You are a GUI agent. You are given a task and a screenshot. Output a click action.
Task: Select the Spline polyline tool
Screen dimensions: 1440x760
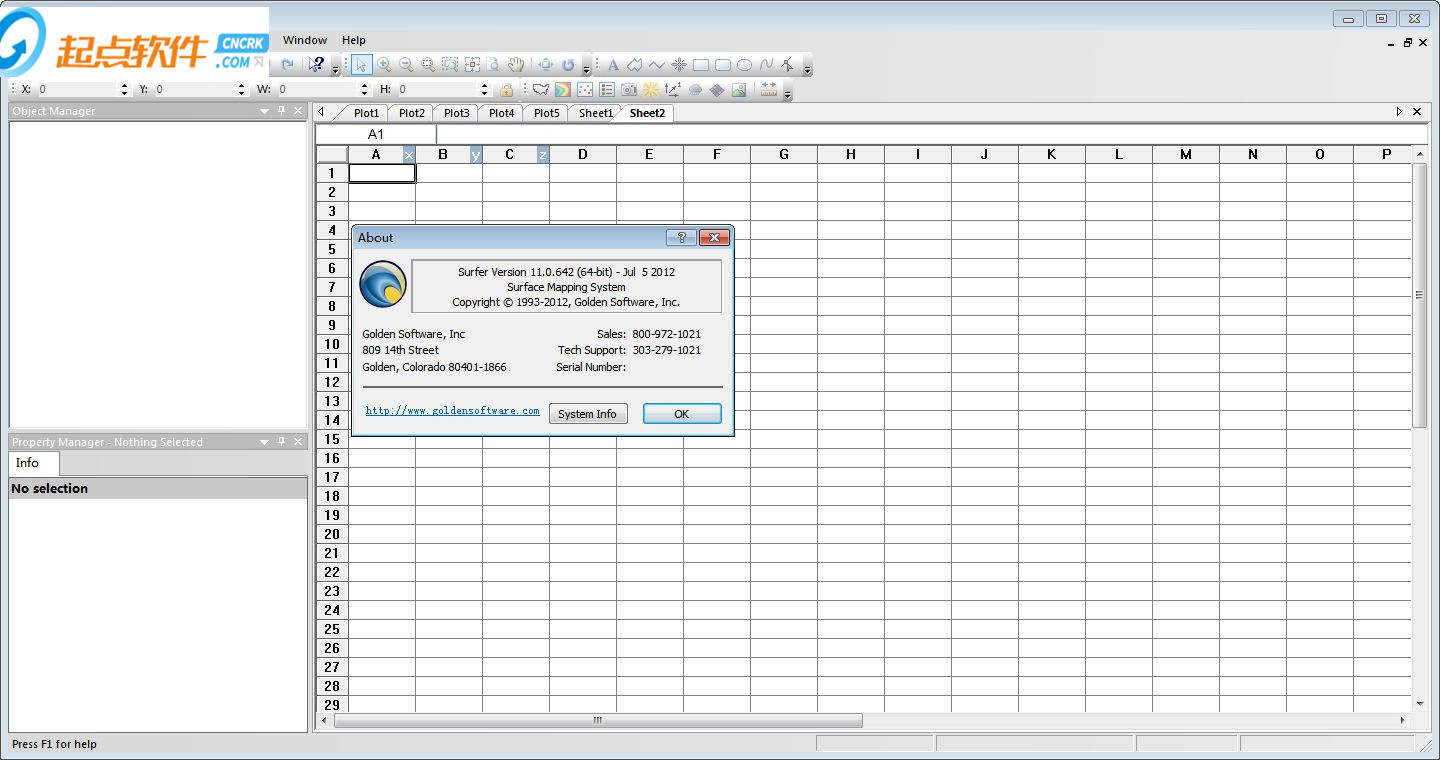[767, 65]
